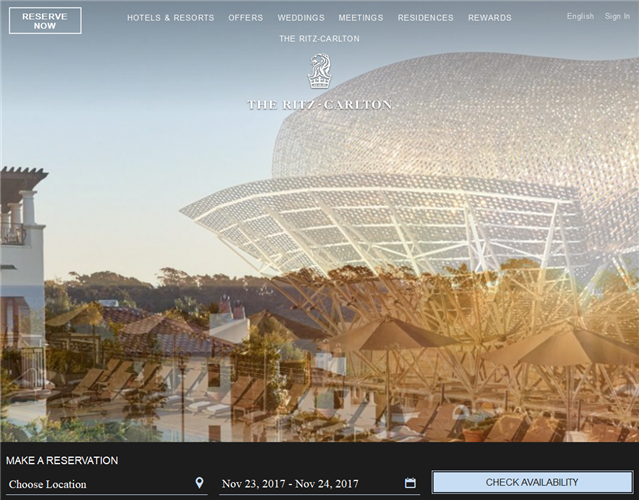Click the Make a Reservation heading

(62, 460)
